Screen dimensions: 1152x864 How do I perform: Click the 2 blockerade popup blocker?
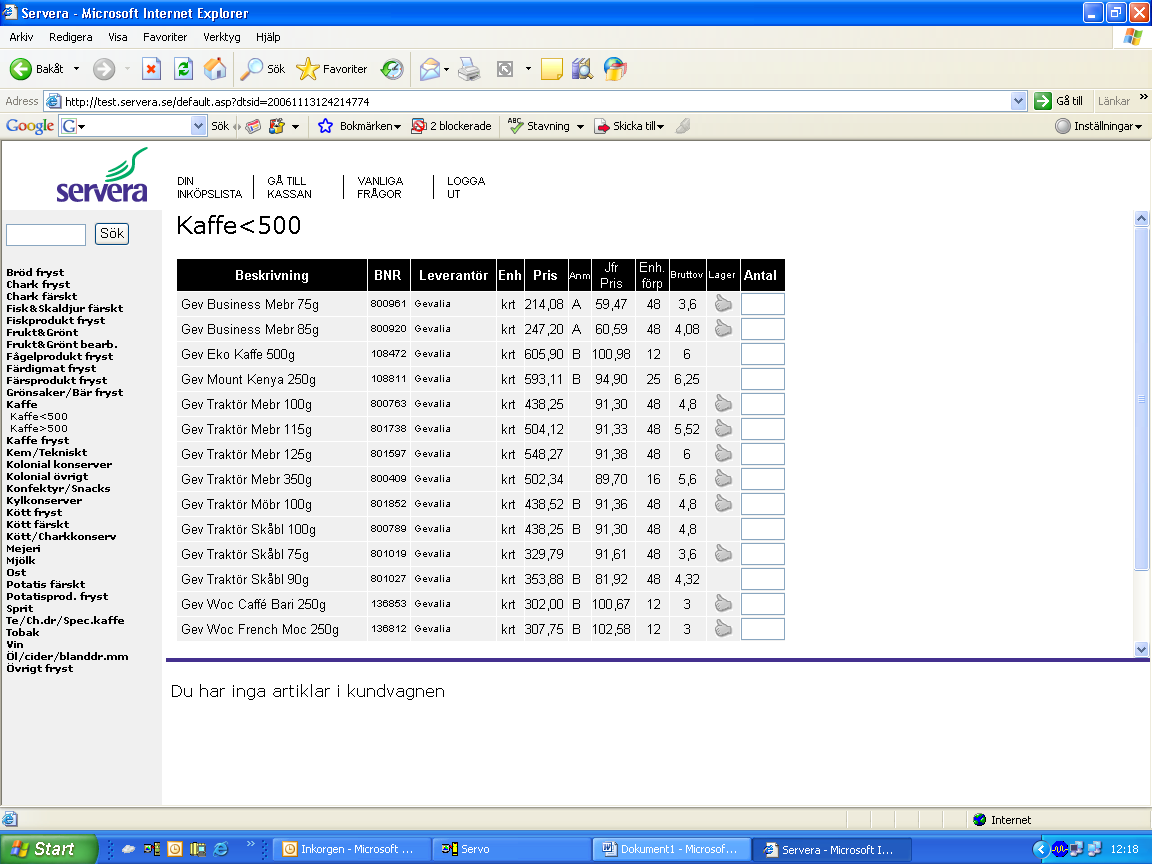451,126
